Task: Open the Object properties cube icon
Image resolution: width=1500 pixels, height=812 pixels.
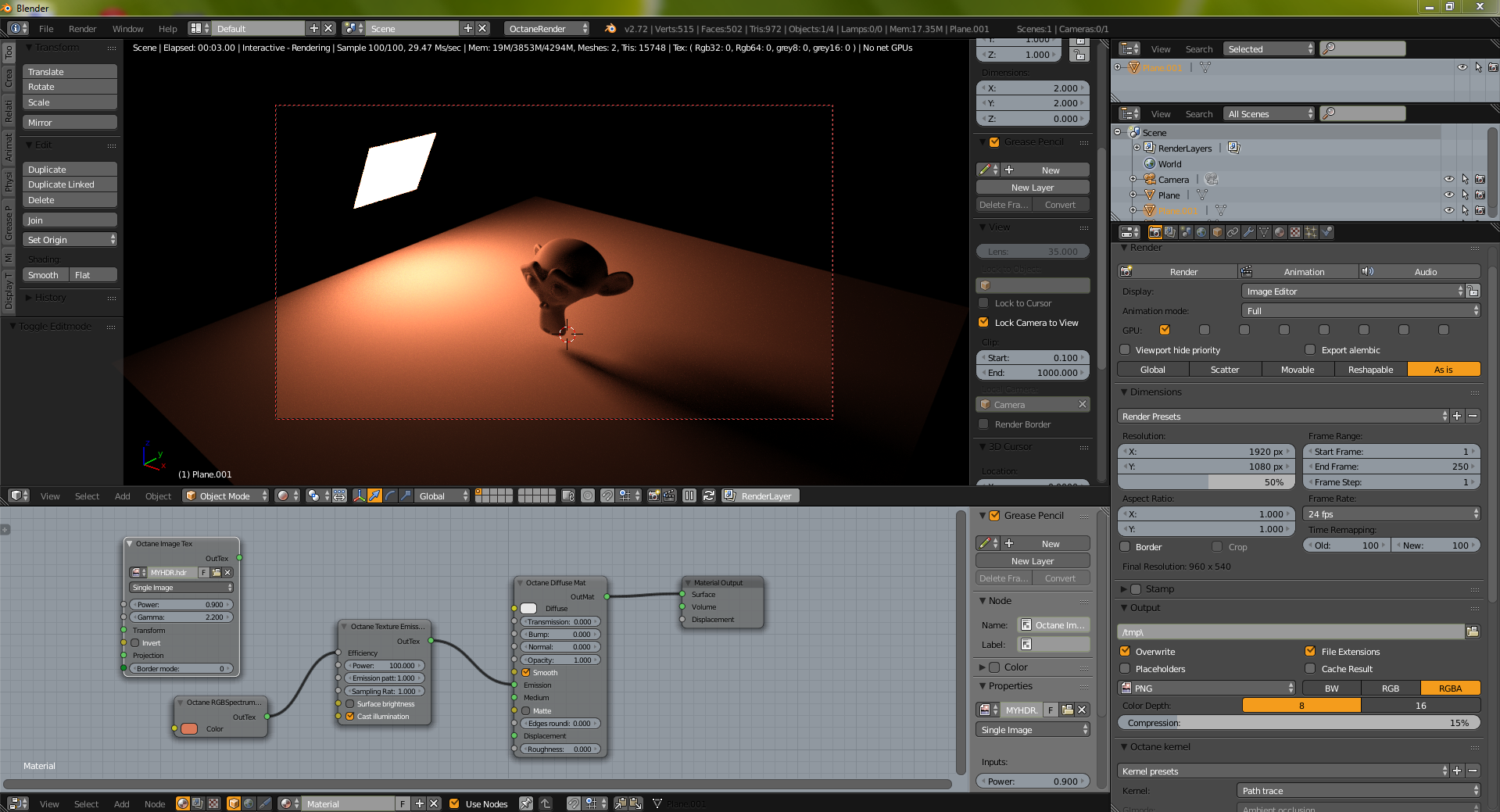Action: point(1217,232)
